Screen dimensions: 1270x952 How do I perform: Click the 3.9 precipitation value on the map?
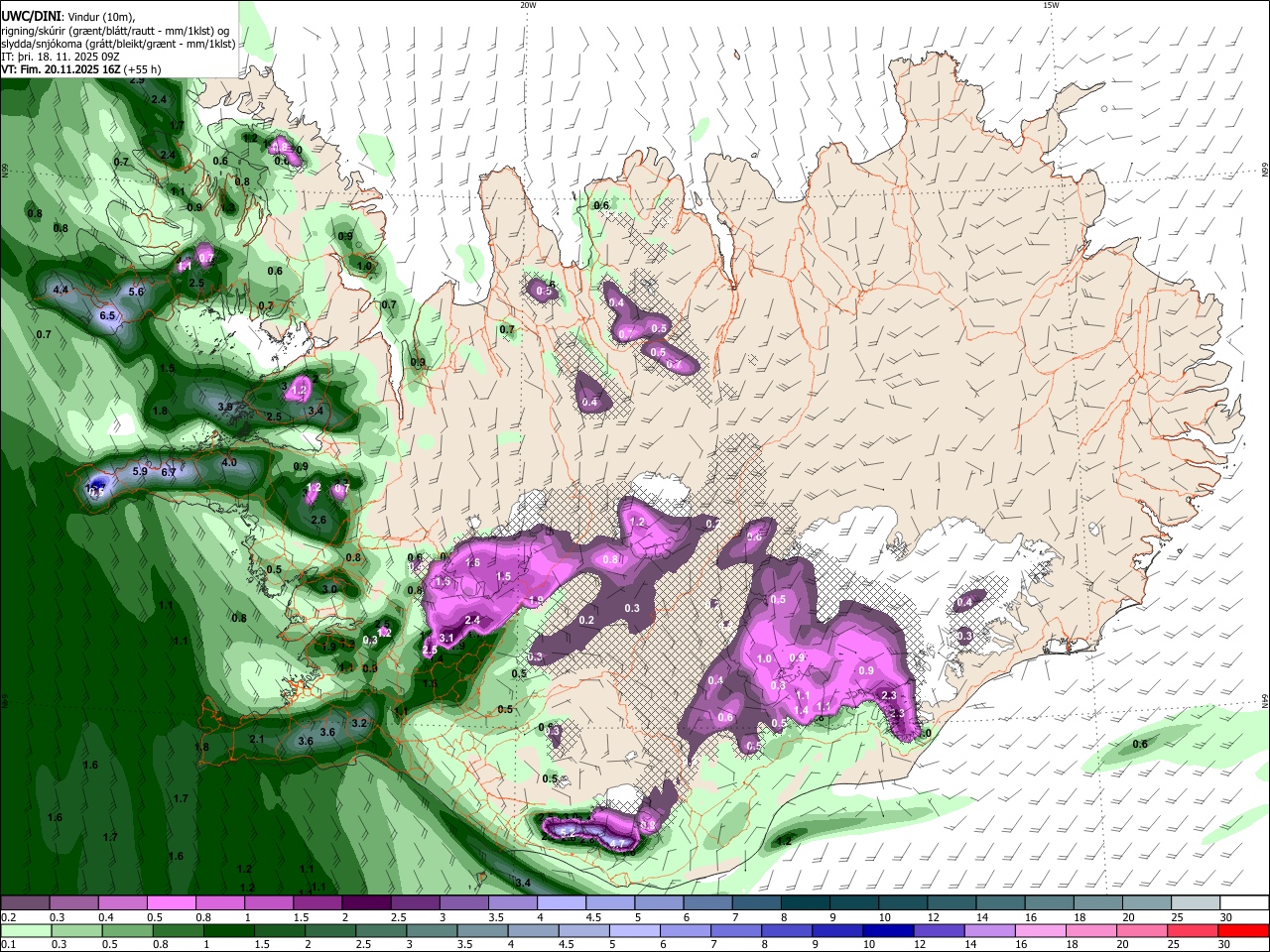pyautogui.click(x=225, y=407)
